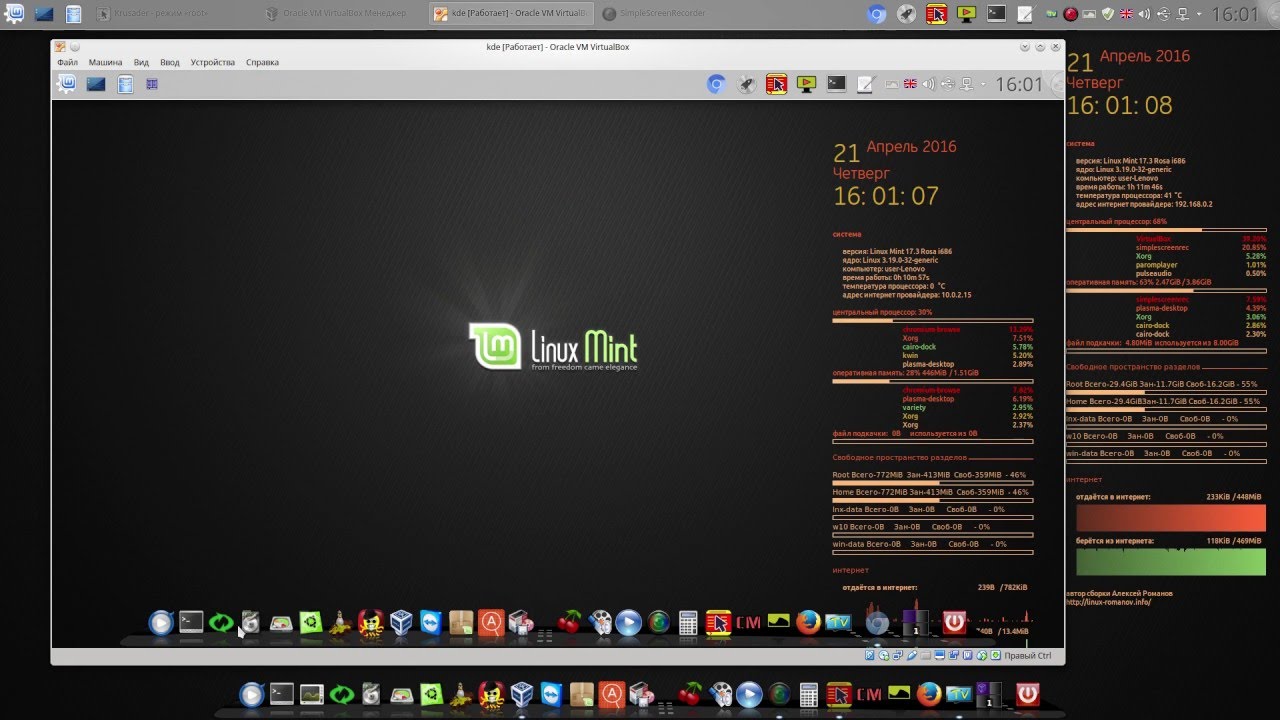Open CM icon in guest dock

click(748, 622)
